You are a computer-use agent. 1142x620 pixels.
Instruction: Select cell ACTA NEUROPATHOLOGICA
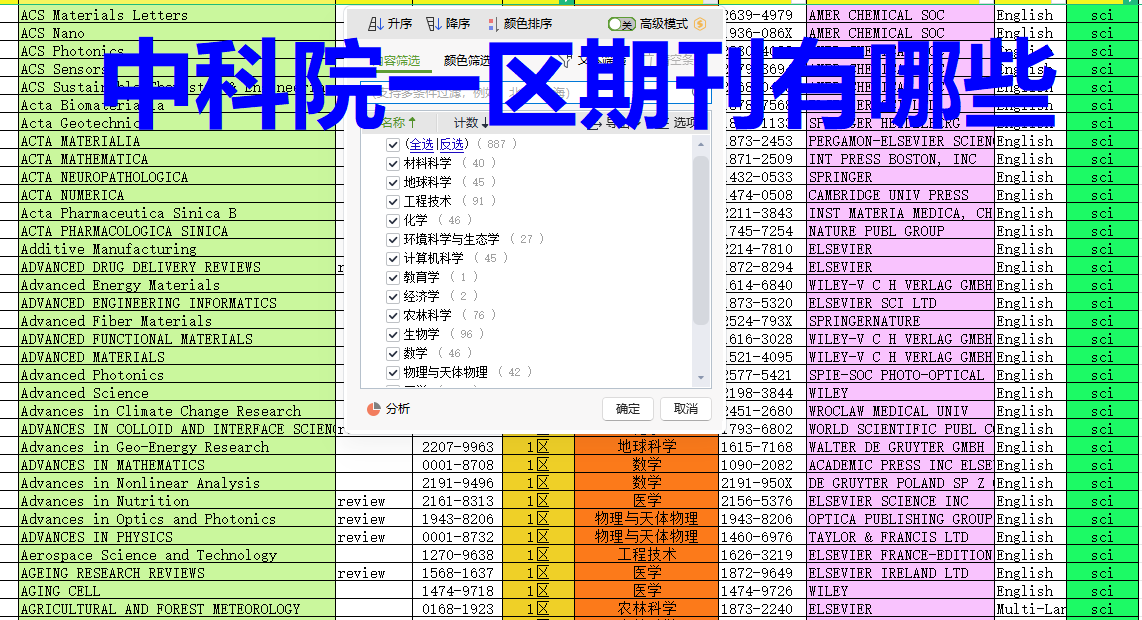click(x=177, y=177)
